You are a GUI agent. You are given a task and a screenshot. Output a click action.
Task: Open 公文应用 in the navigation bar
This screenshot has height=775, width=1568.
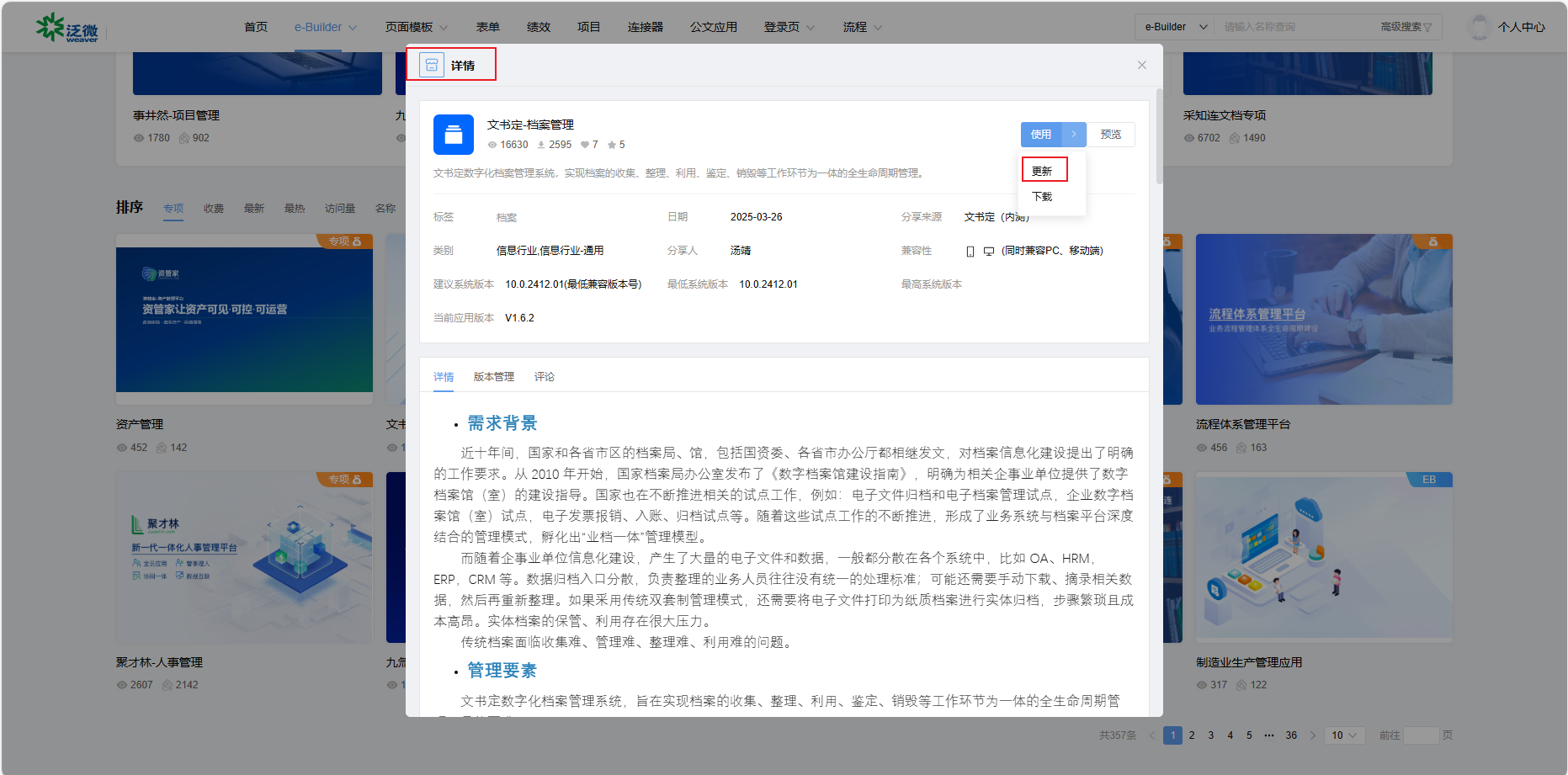click(714, 27)
